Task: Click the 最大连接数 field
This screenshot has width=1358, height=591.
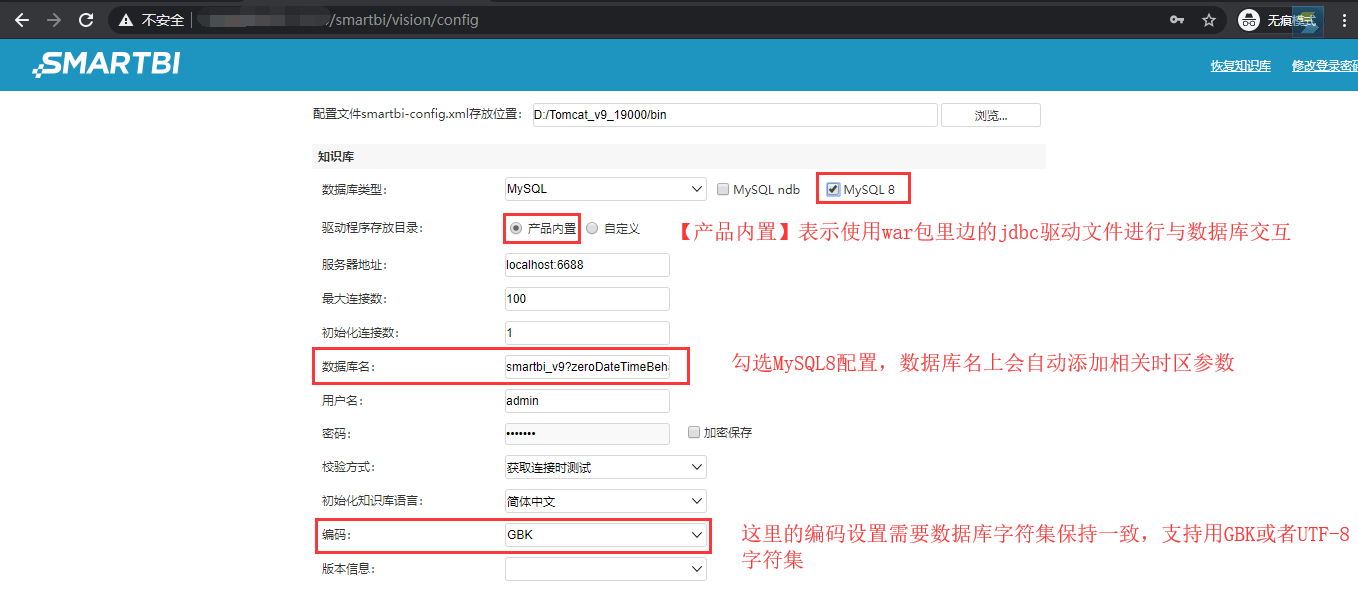Action: [587, 299]
